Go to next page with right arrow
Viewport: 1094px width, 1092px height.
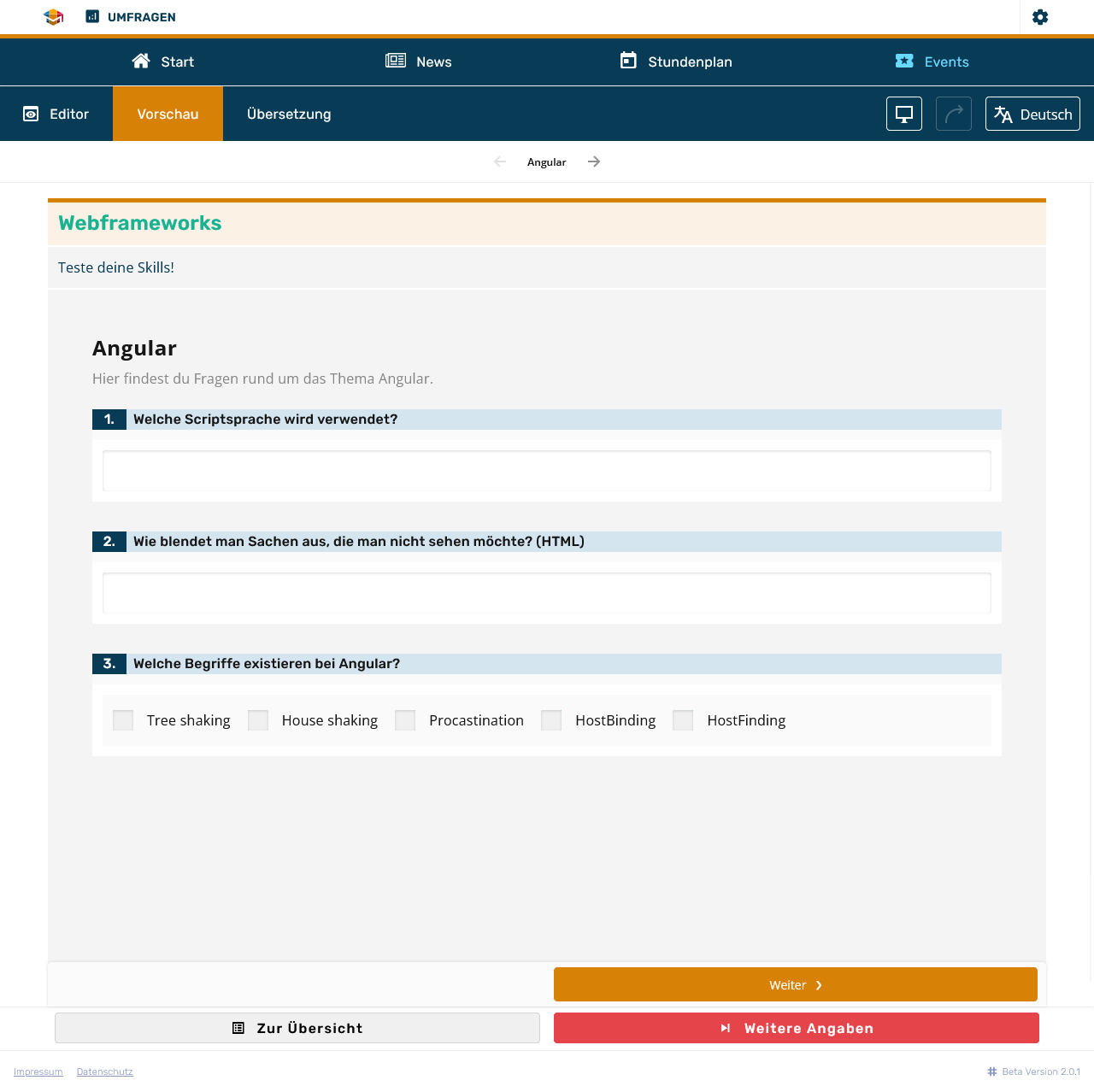pos(594,161)
